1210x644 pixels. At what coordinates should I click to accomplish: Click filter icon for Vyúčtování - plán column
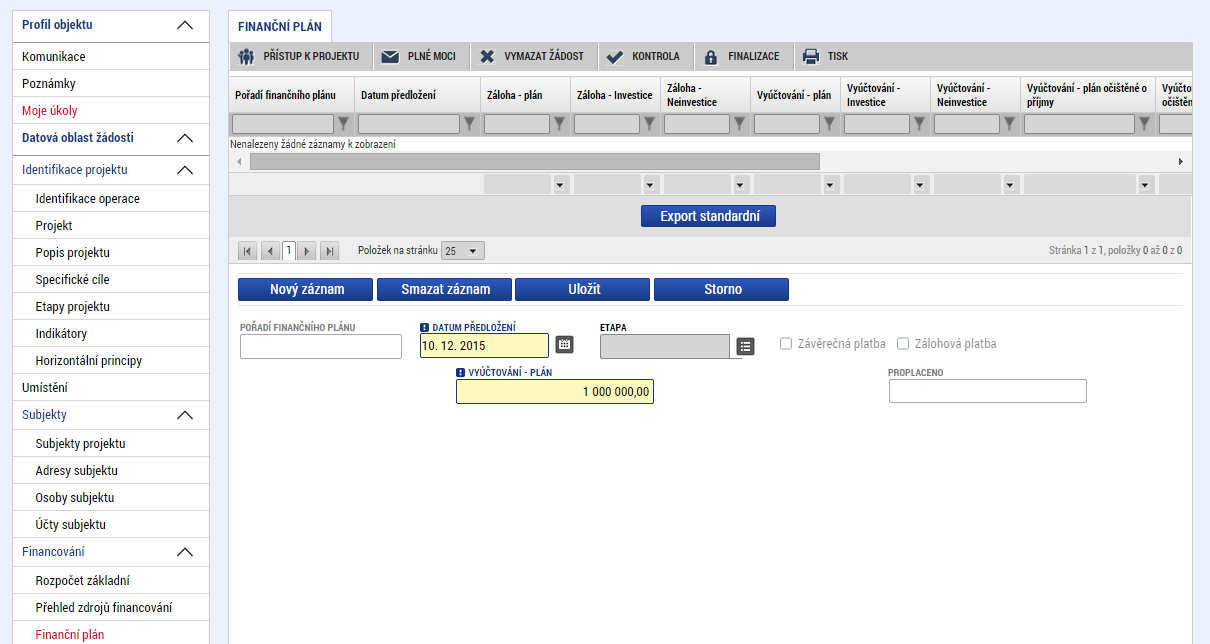(830, 124)
